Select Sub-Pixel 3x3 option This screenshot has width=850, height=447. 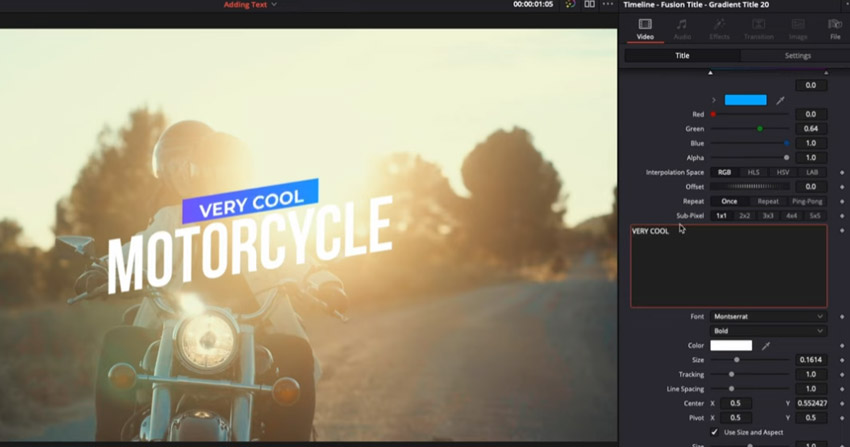click(x=768, y=216)
